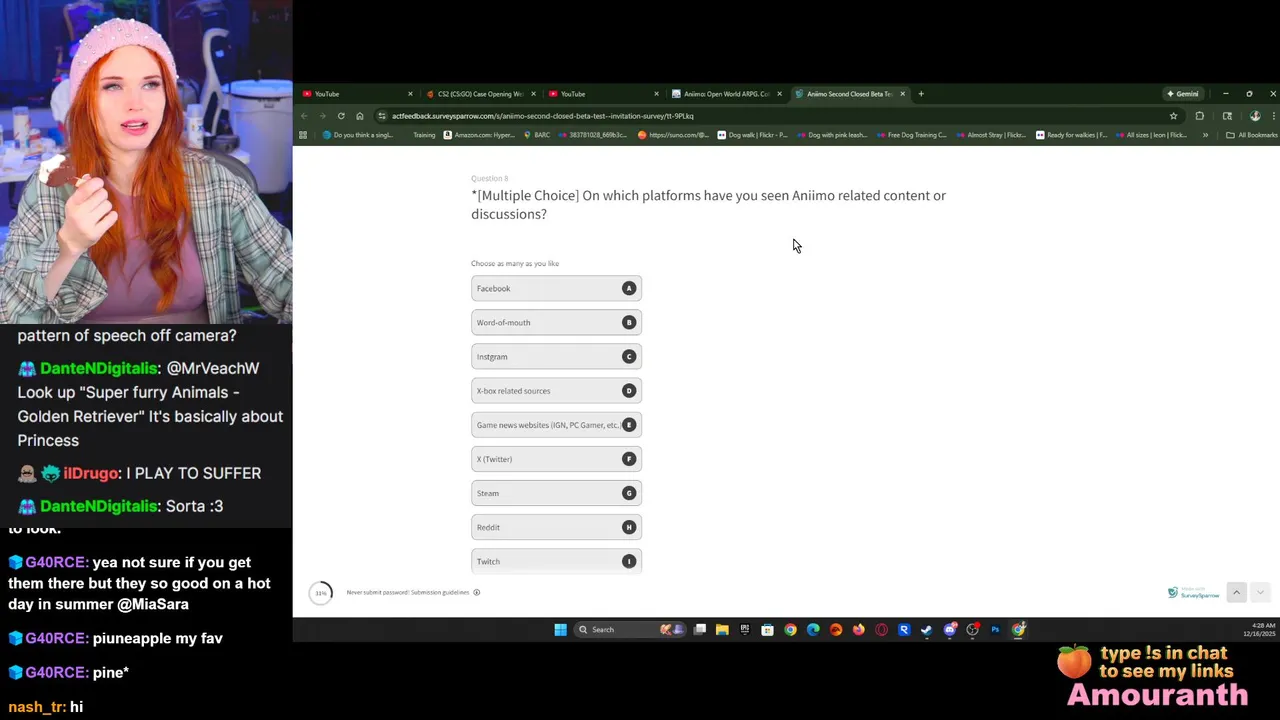The height and width of the screenshot is (720, 1280).
Task: Go back using browser back arrow
Action: point(304,116)
